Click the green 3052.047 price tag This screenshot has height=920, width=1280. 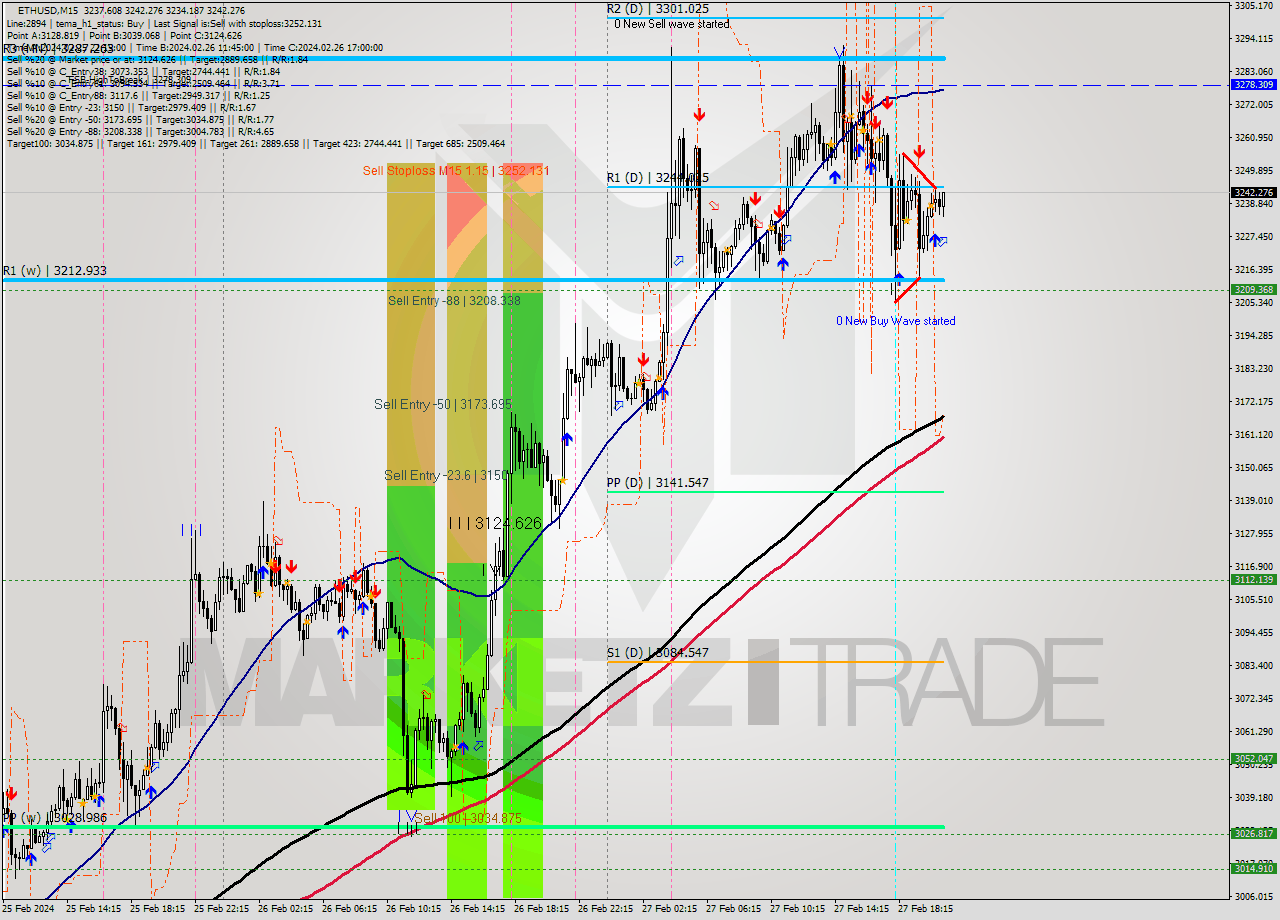(x=1253, y=759)
